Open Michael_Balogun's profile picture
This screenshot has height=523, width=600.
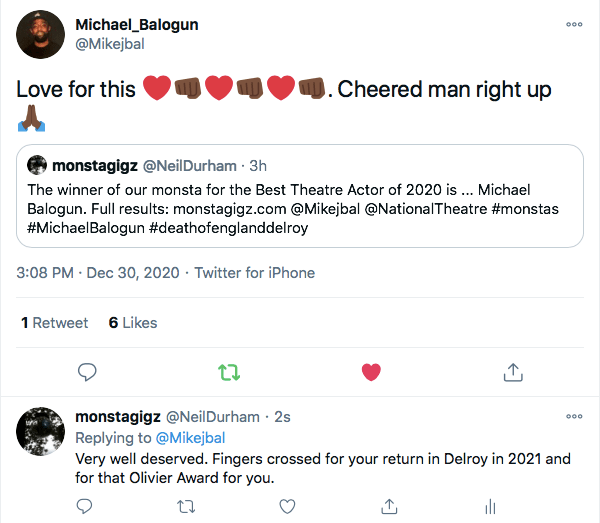click(x=40, y=35)
